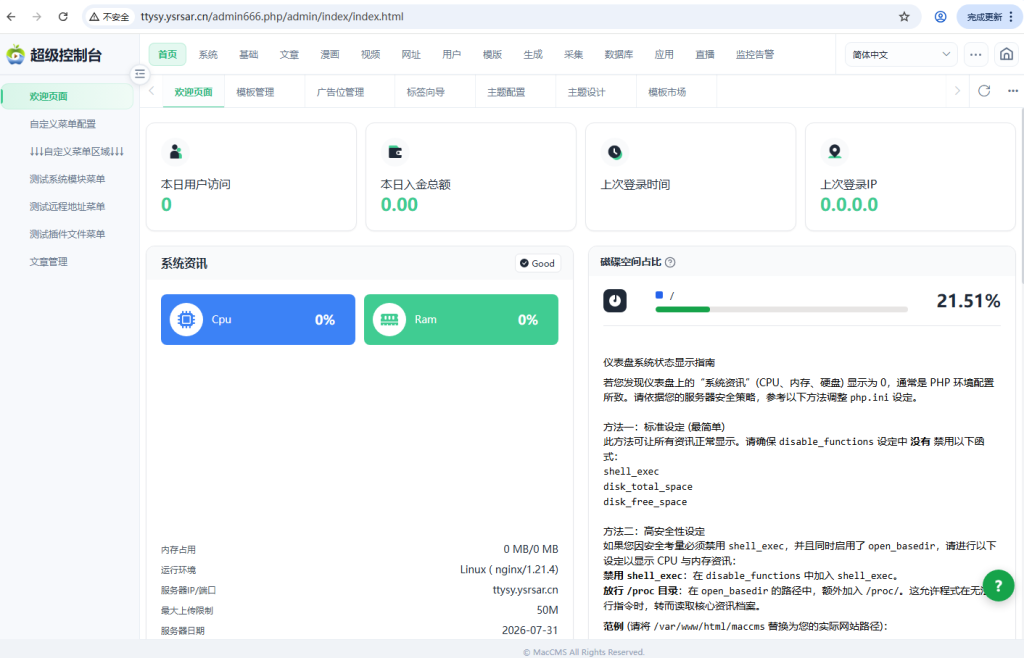Collapse the sidebar with the menu toggle icon

pos(140,74)
